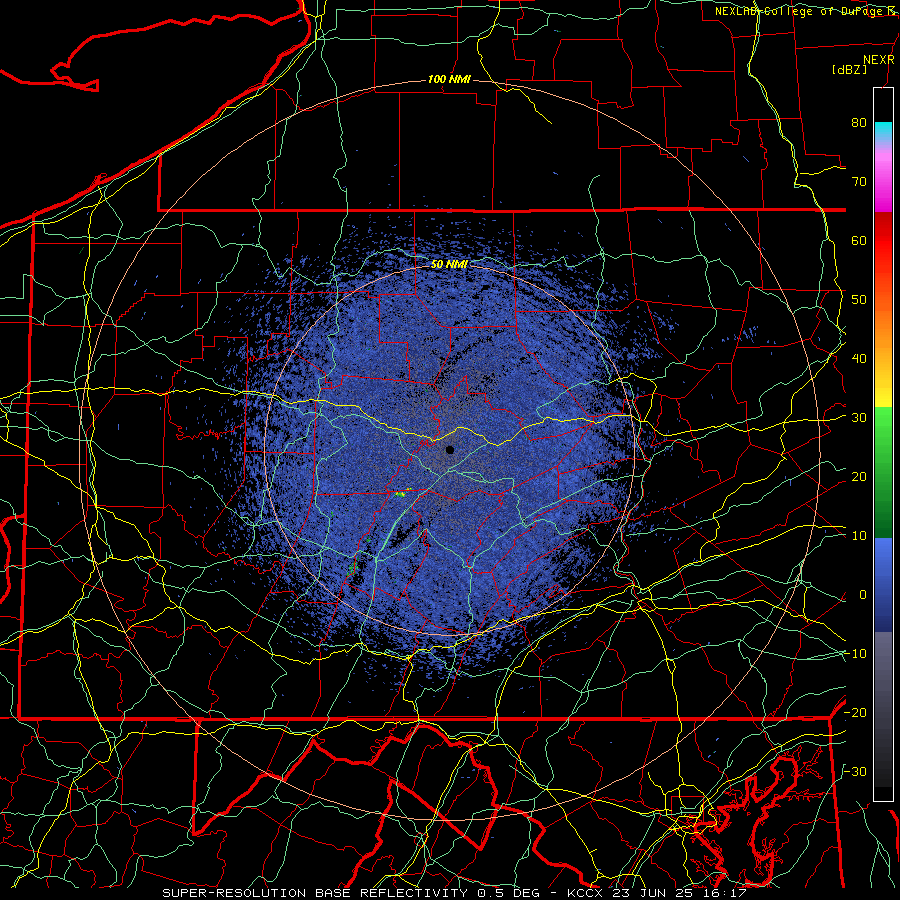Screen dimensions: 900x900
Task: Click the -30 dBZ legend value
Action: tap(855, 771)
